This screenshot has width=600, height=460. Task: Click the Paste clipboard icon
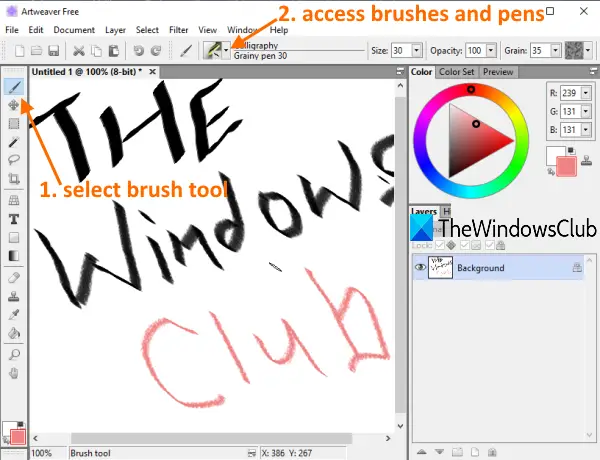coord(114,51)
